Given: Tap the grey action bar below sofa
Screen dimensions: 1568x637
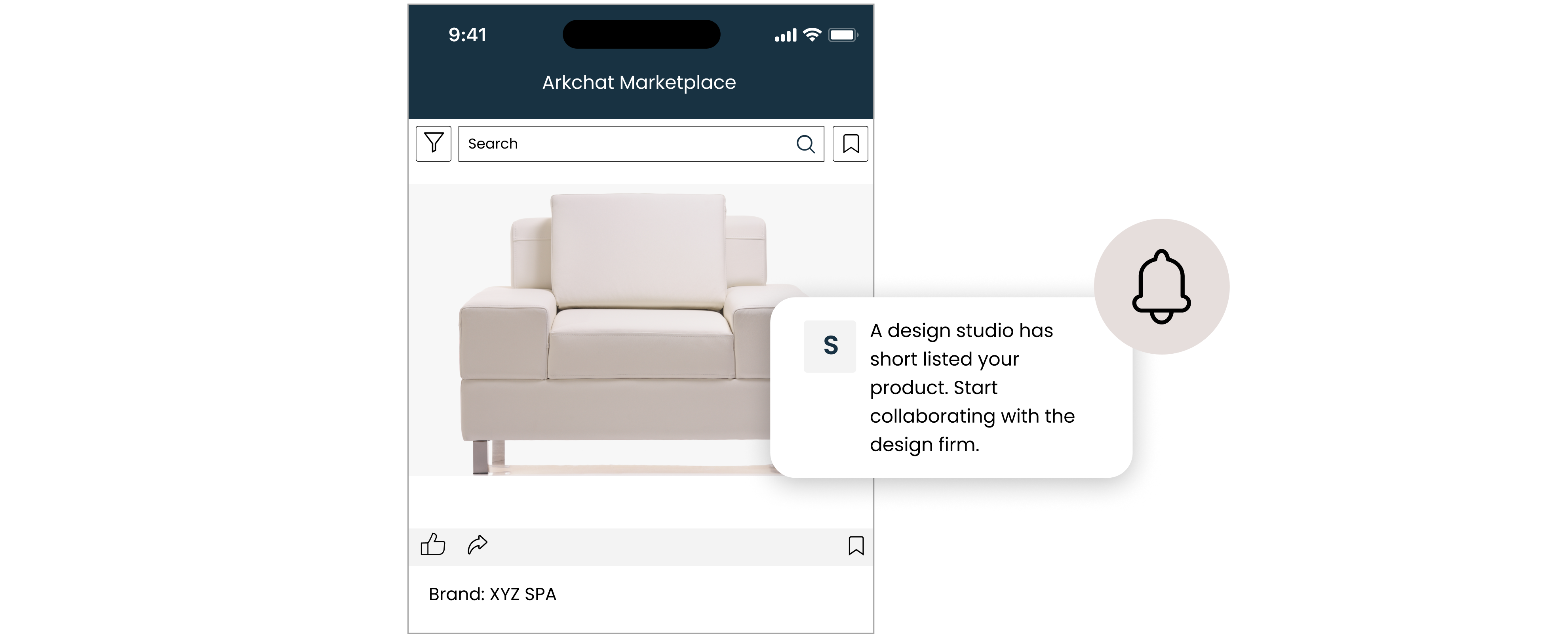Looking at the screenshot, I should click(x=641, y=547).
